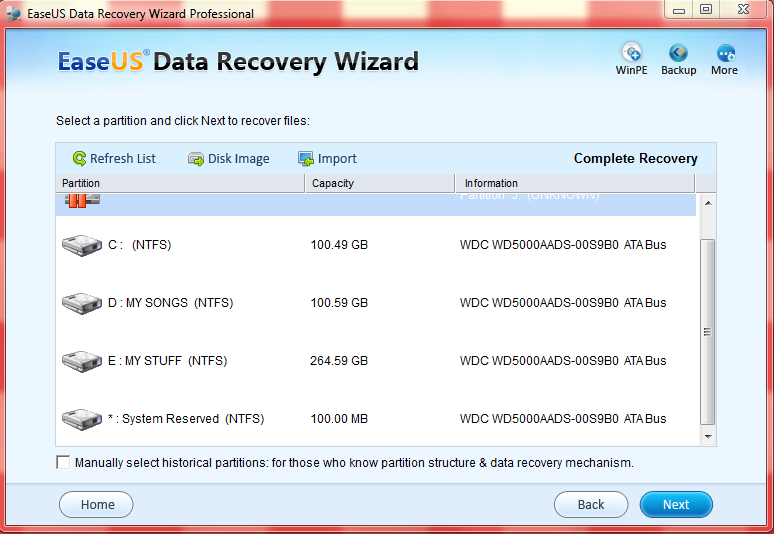Viewport: 774px width, 534px height.
Task: Click the disk information text in D: row
Action: (x=563, y=303)
